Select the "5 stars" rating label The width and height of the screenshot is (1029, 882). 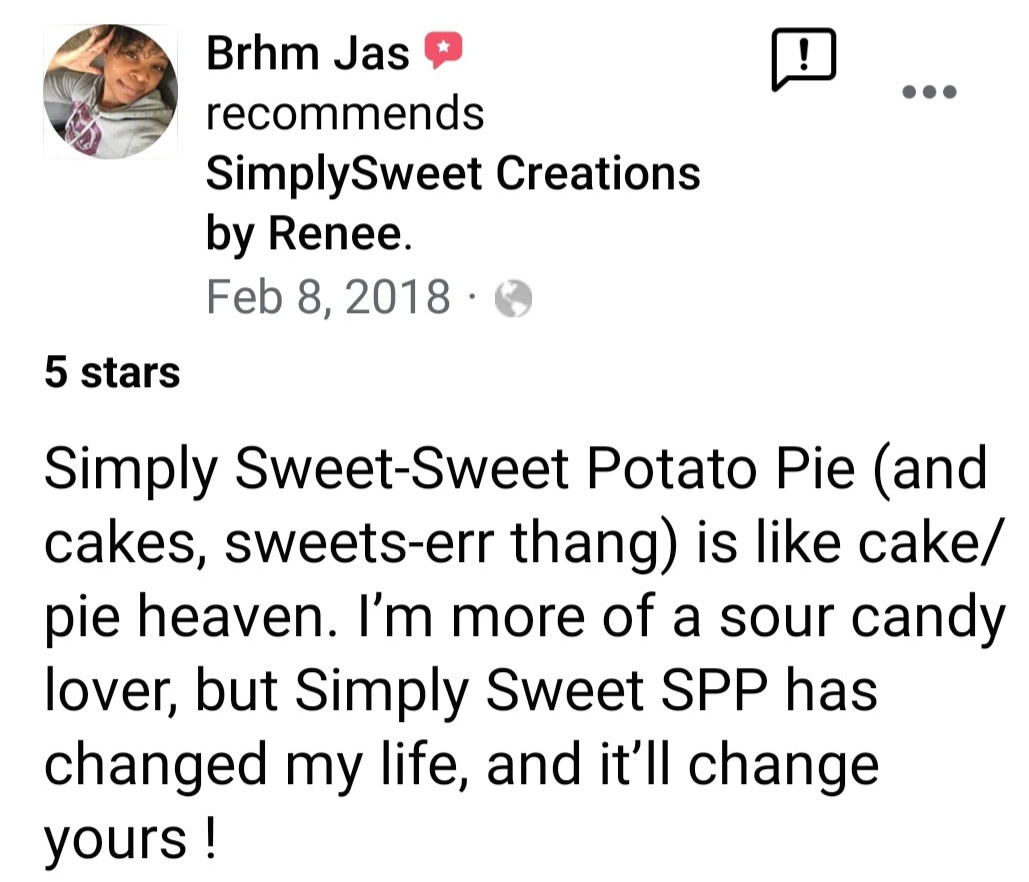pyautogui.click(x=112, y=373)
